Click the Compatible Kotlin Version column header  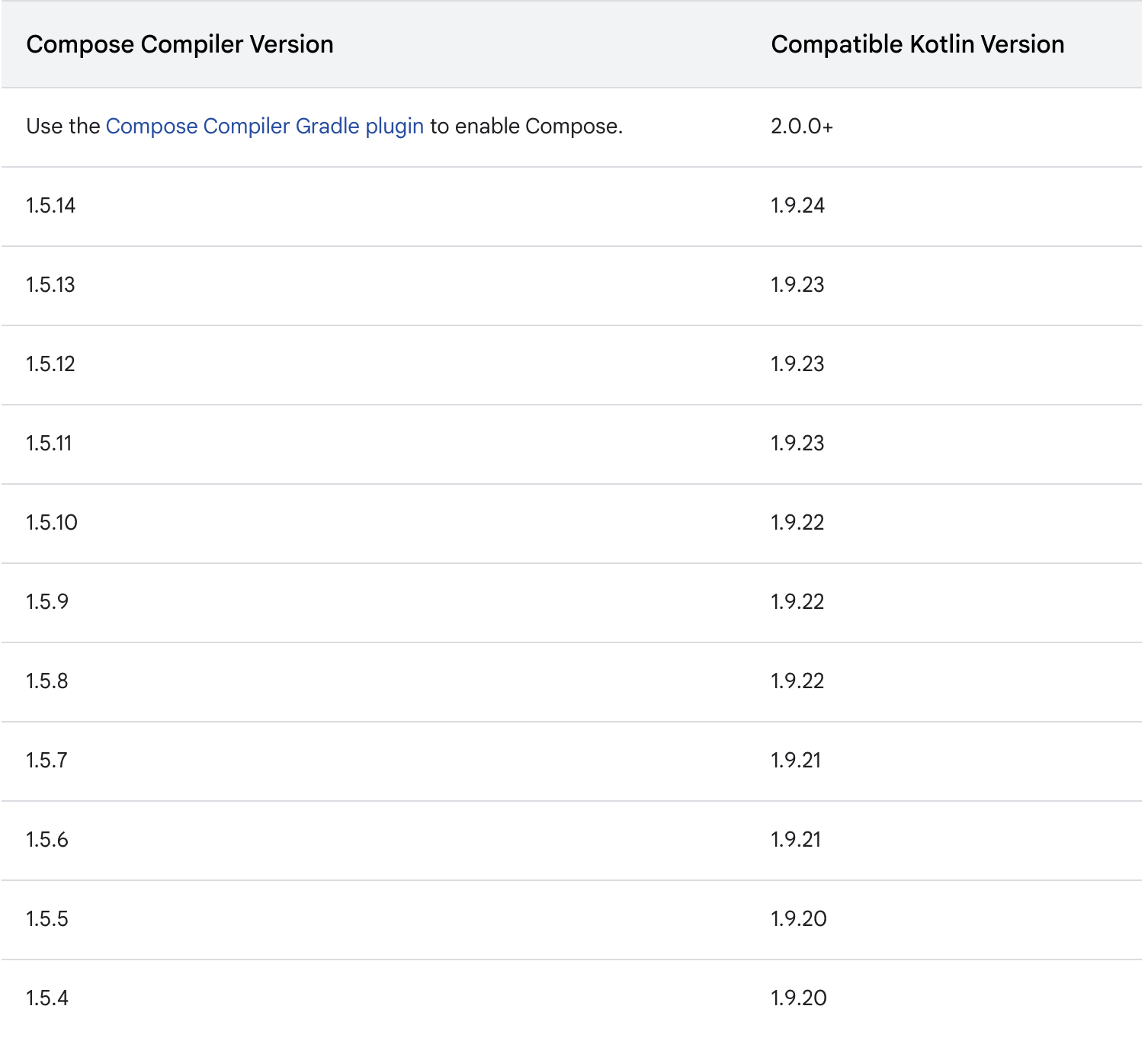pyautogui.click(x=918, y=44)
